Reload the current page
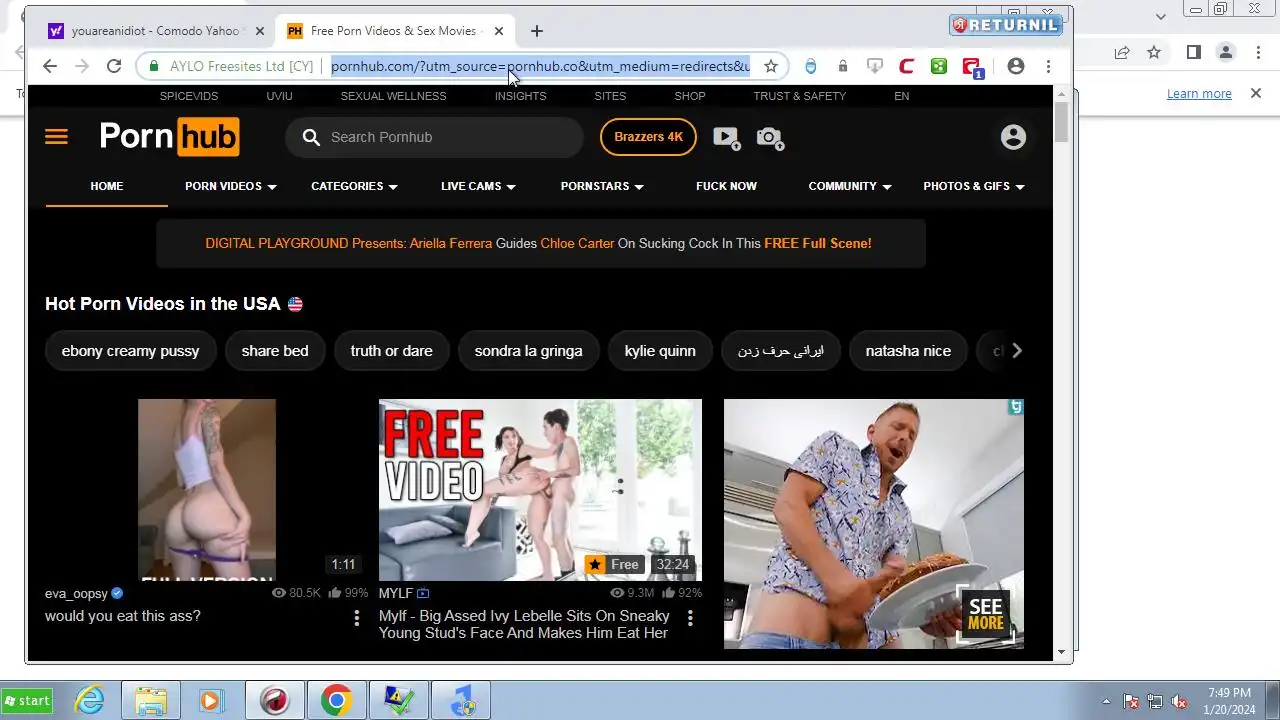Viewport: 1280px width, 720px height. point(114,66)
